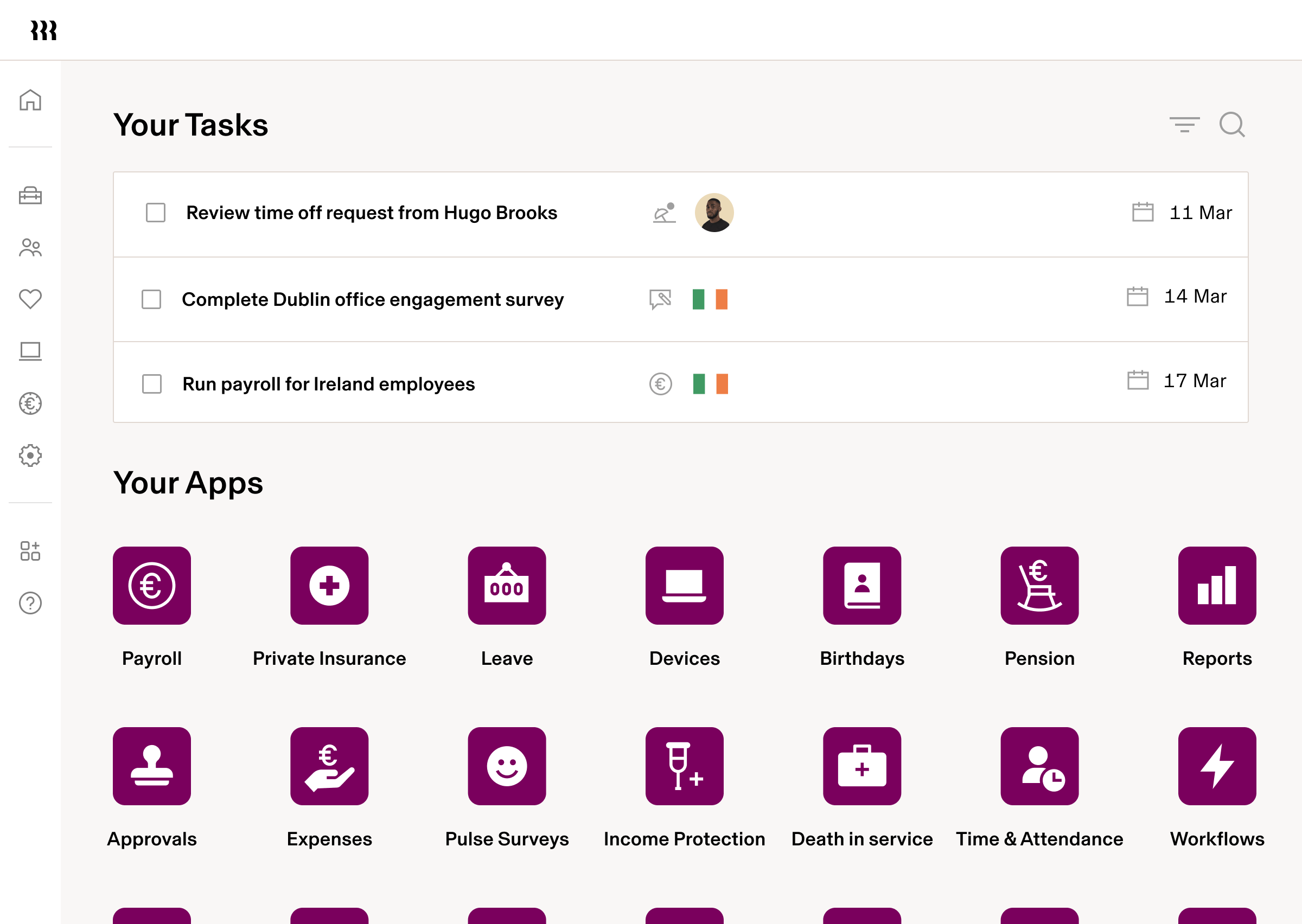
Task: Launch the Leave app
Action: (507, 586)
